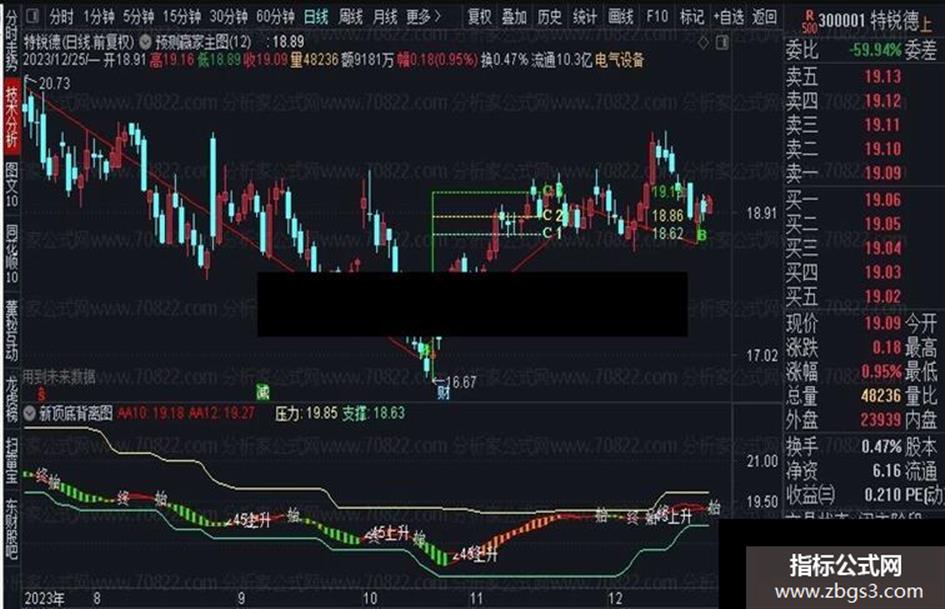Click the red $ marker at chart bottom left
Image resolution: width=945 pixels, height=609 pixels.
[41, 395]
